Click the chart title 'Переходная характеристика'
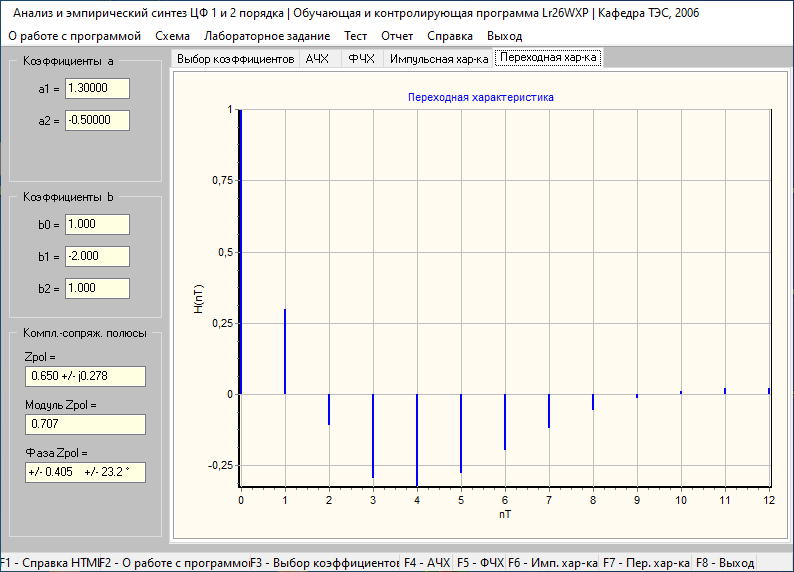 (481, 97)
